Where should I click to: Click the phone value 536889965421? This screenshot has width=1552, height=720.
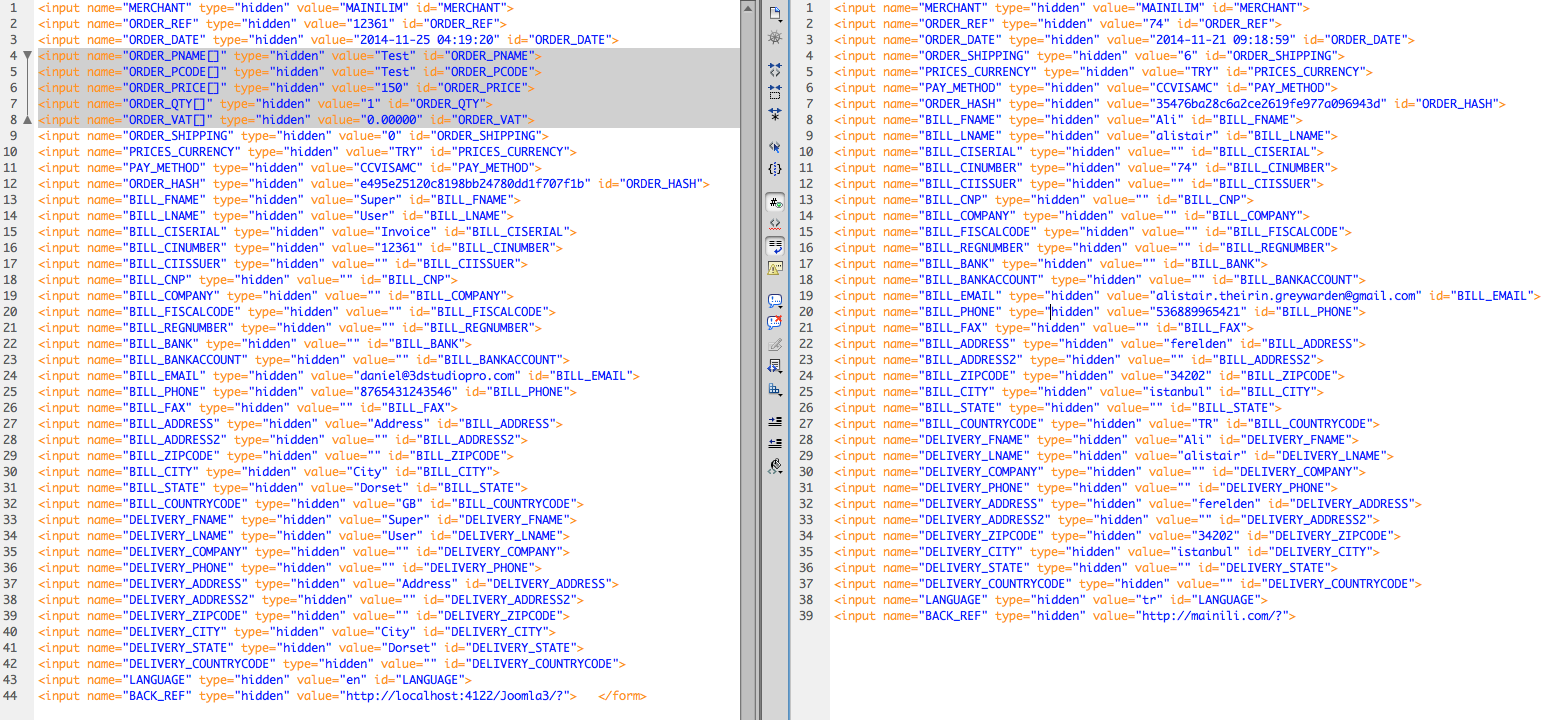[x=1197, y=312]
